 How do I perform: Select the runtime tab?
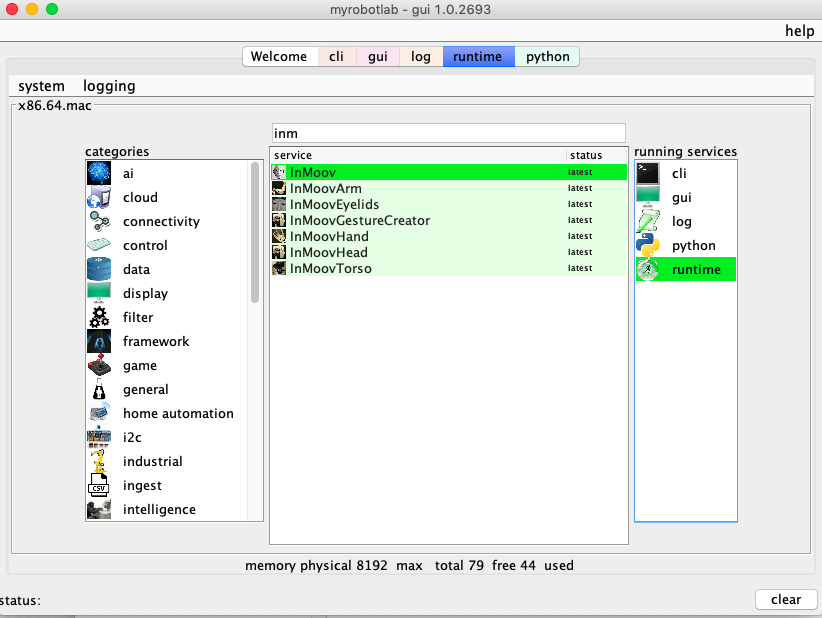pos(478,57)
